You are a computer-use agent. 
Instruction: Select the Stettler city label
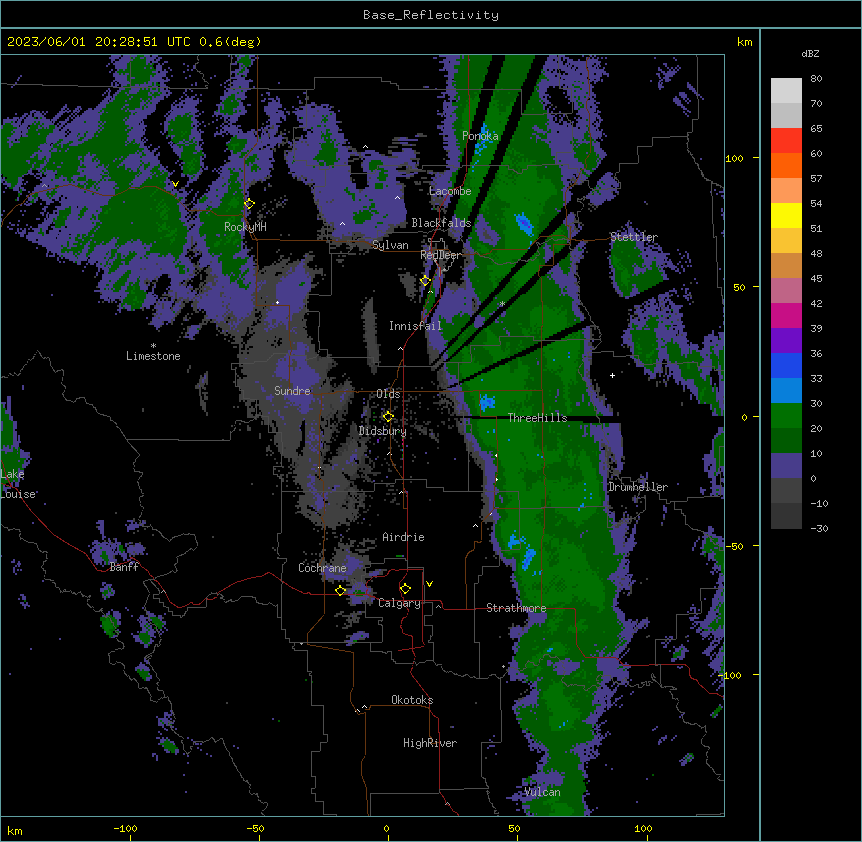634,237
